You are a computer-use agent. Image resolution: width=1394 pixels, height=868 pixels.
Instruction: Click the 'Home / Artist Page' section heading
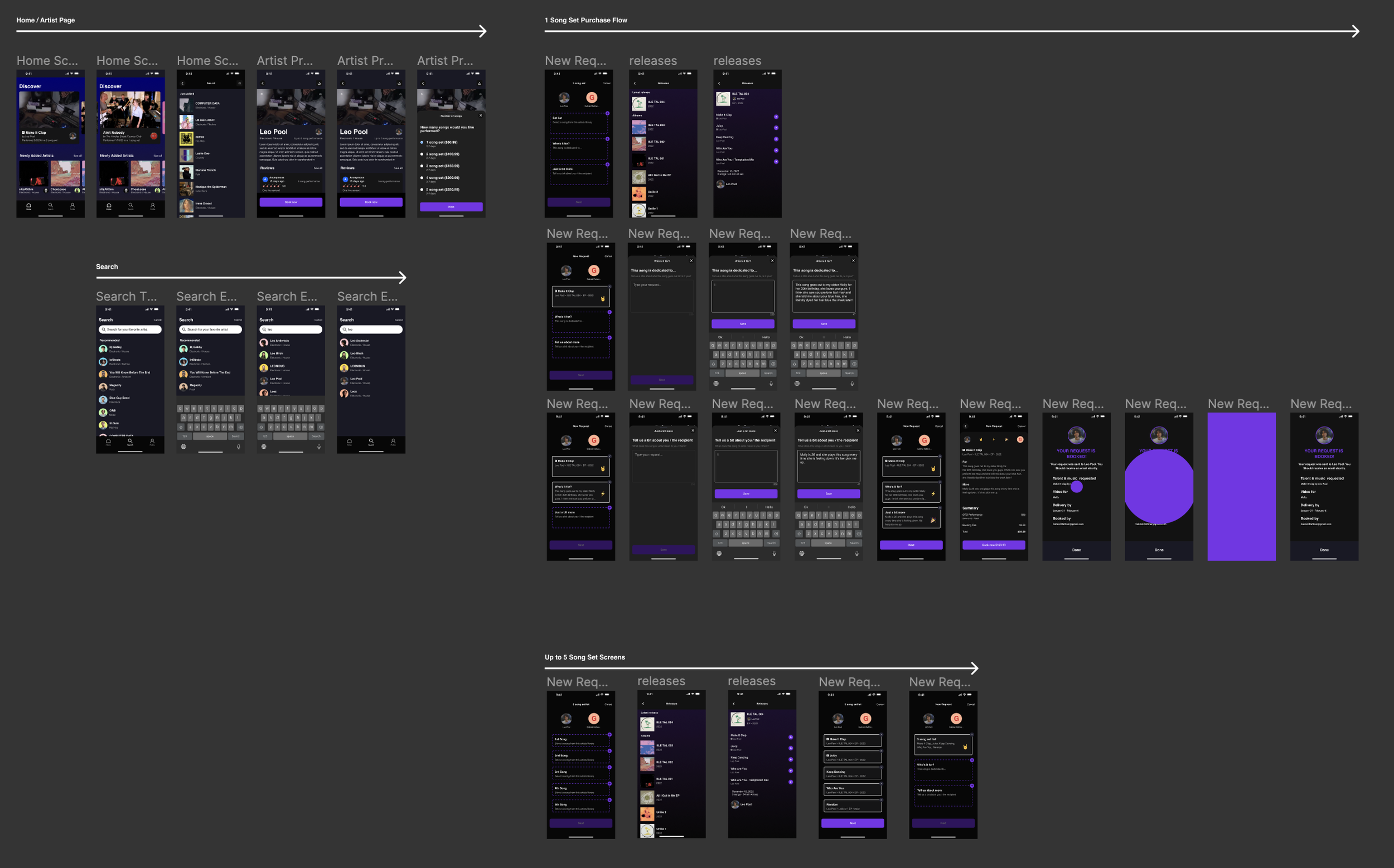click(x=45, y=20)
